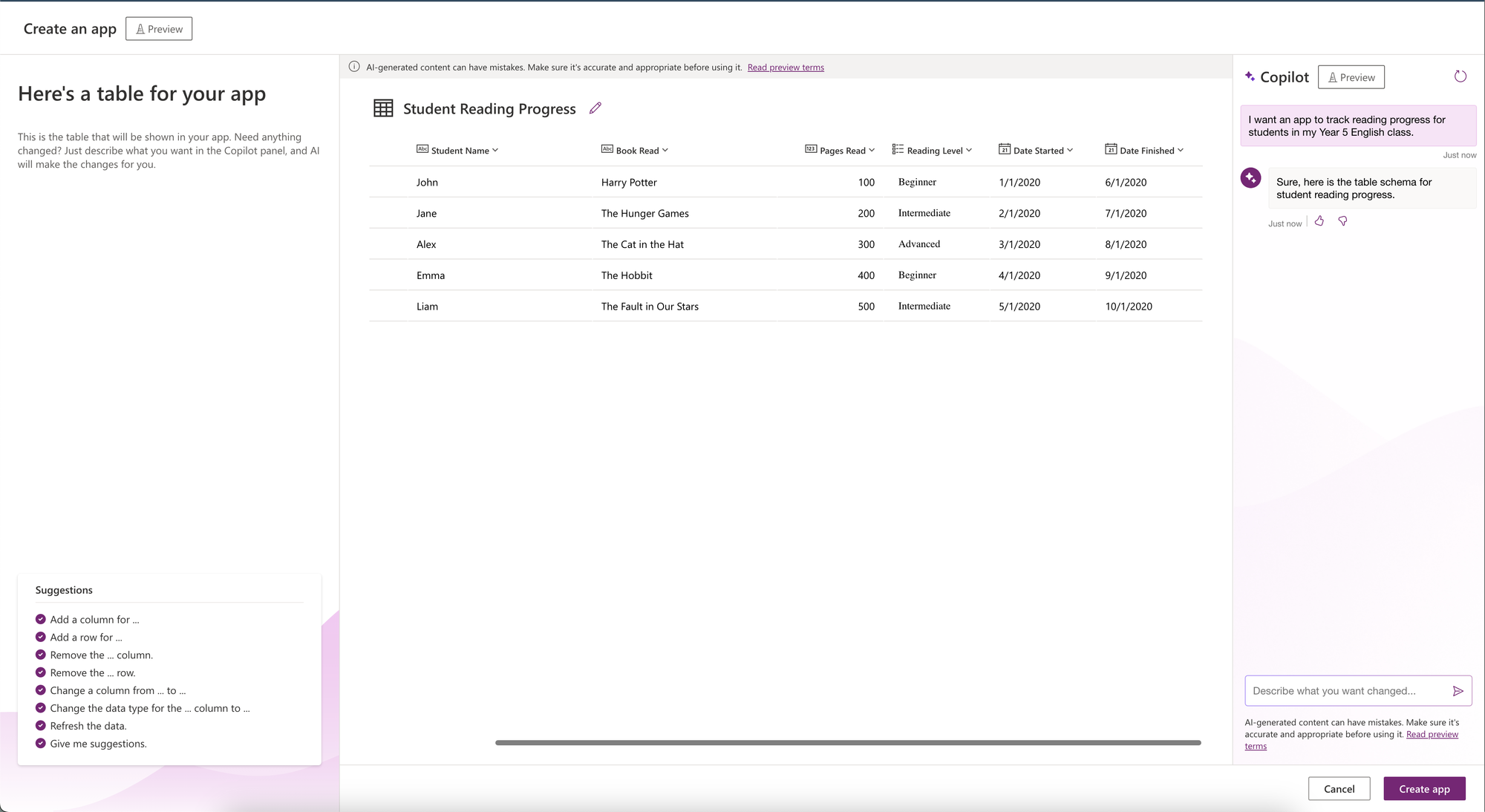Reset the Copilot conversation with the refresh icon

coord(1460,76)
